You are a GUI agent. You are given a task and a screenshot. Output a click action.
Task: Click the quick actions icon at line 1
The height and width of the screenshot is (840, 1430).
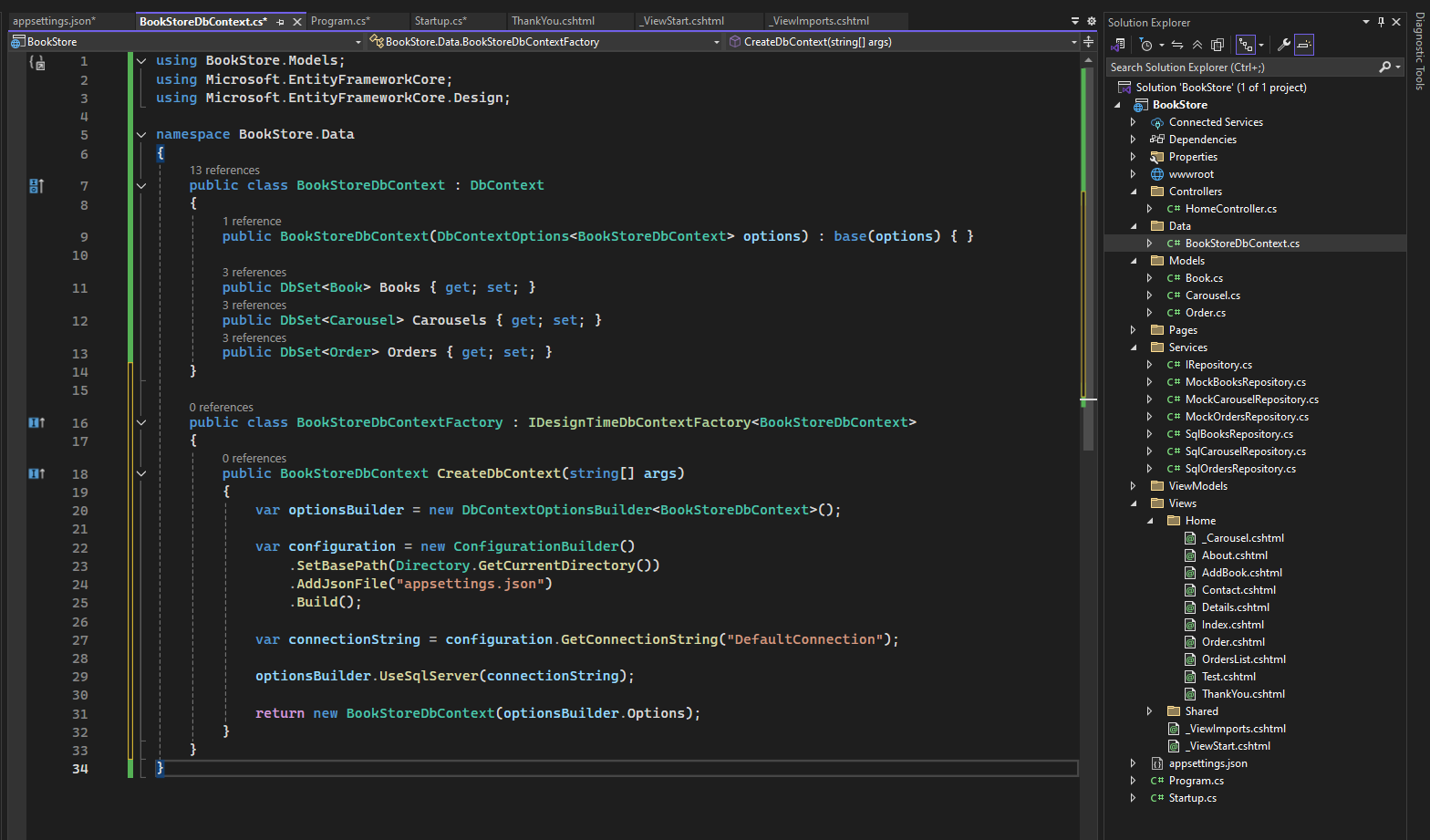coord(36,62)
